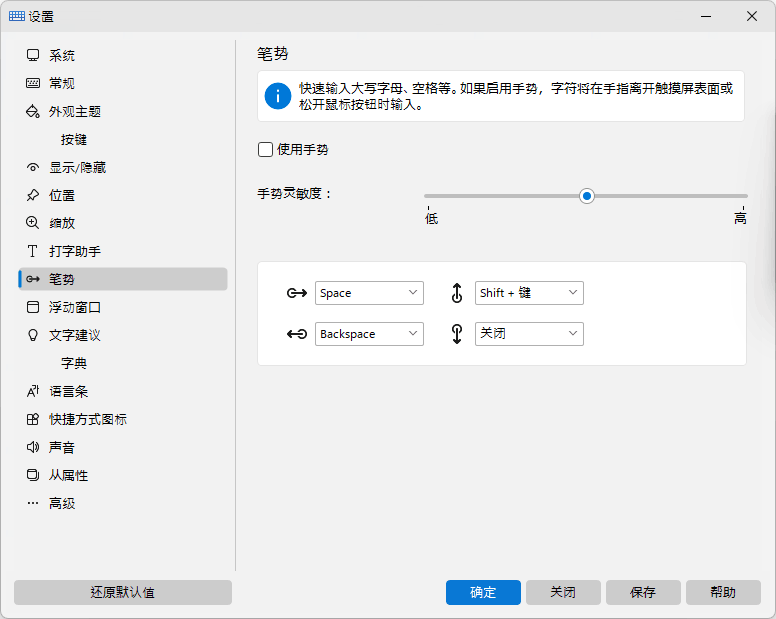776x619 pixels.
Task: Click the swipe-up gesture icon
Action: pyautogui.click(x=457, y=293)
